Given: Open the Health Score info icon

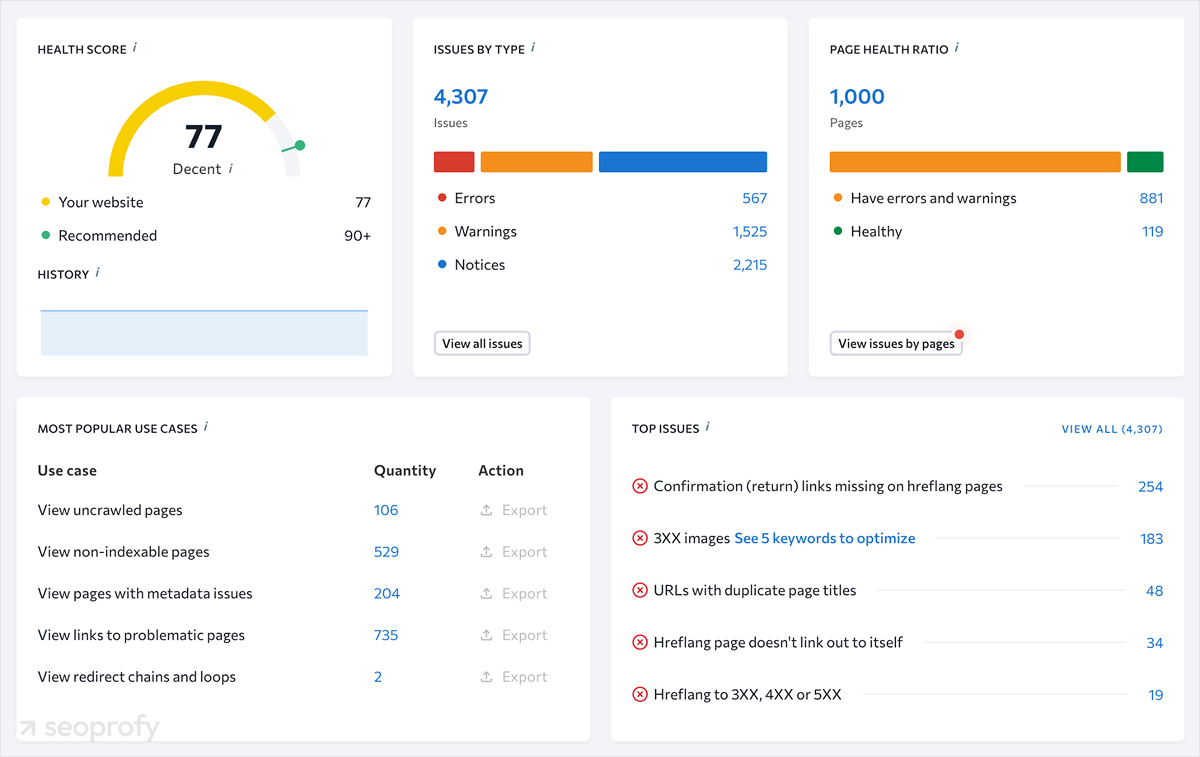Looking at the screenshot, I should (x=135, y=48).
